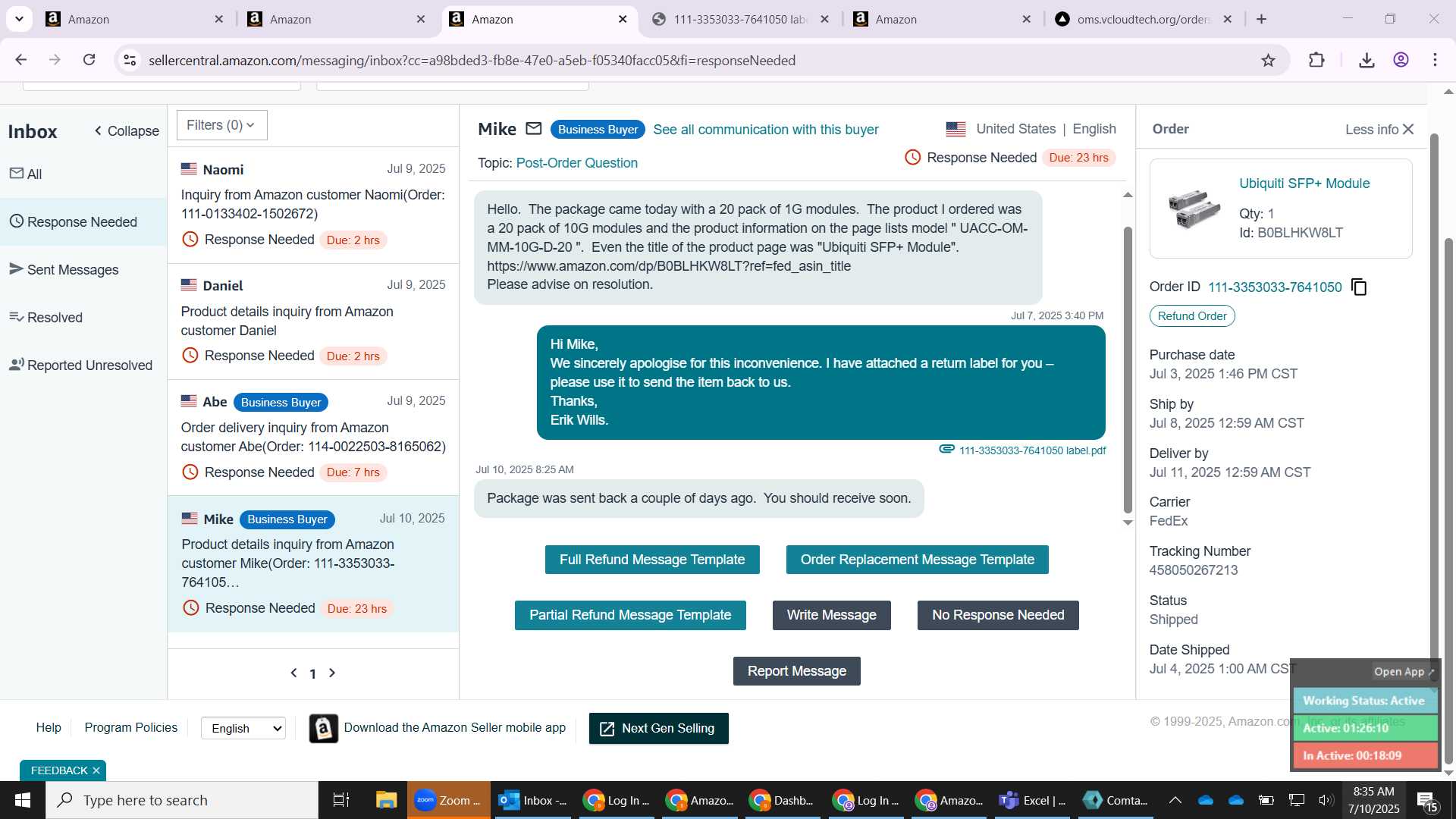Click Partial Refund Message Template button
This screenshot has height=819, width=1456.
click(630, 615)
